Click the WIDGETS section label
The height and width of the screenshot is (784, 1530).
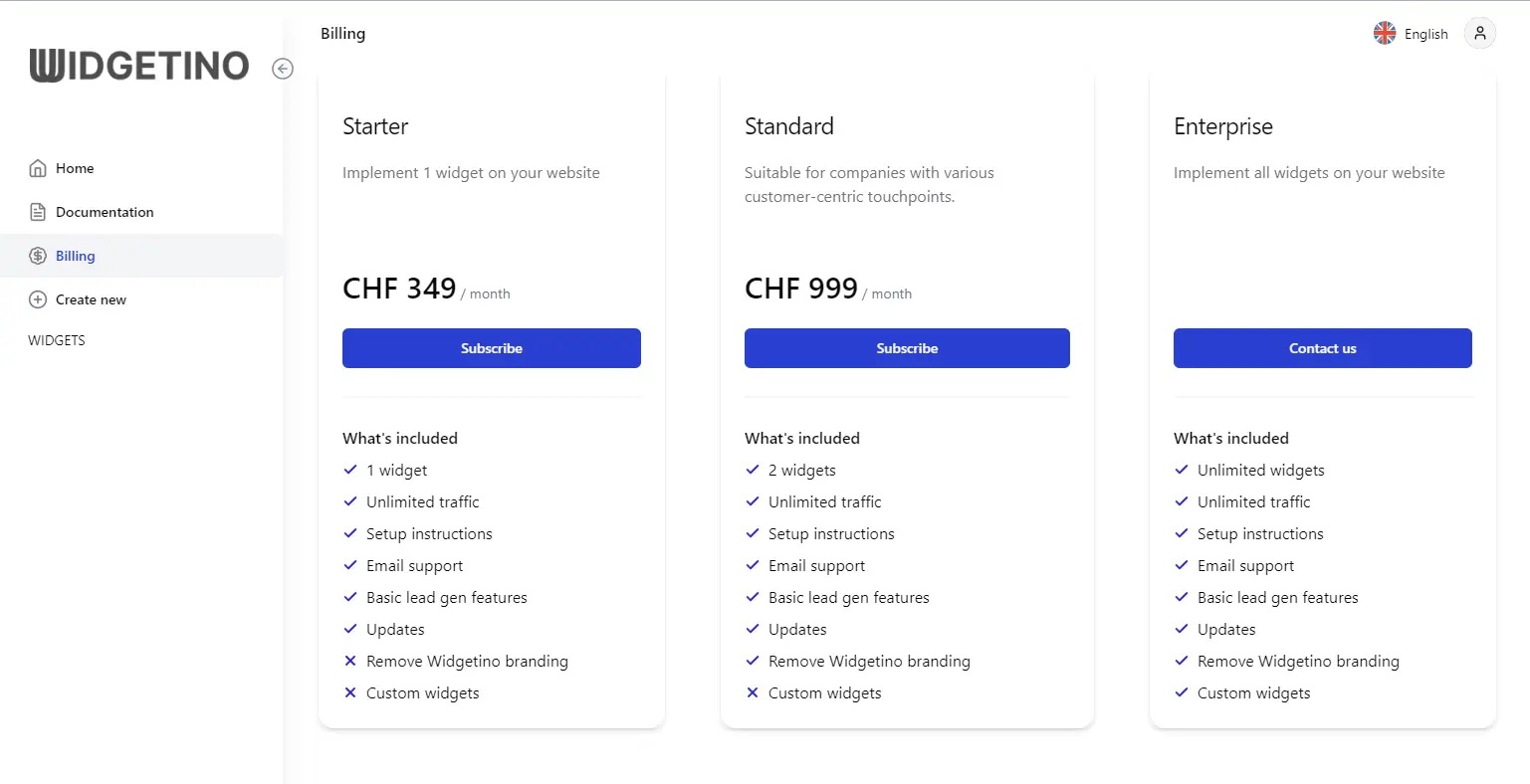tap(57, 340)
